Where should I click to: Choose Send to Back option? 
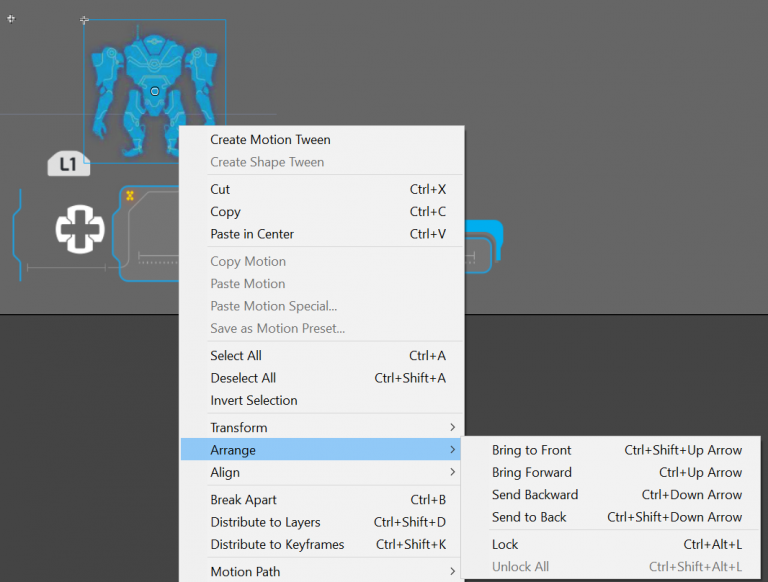click(529, 517)
